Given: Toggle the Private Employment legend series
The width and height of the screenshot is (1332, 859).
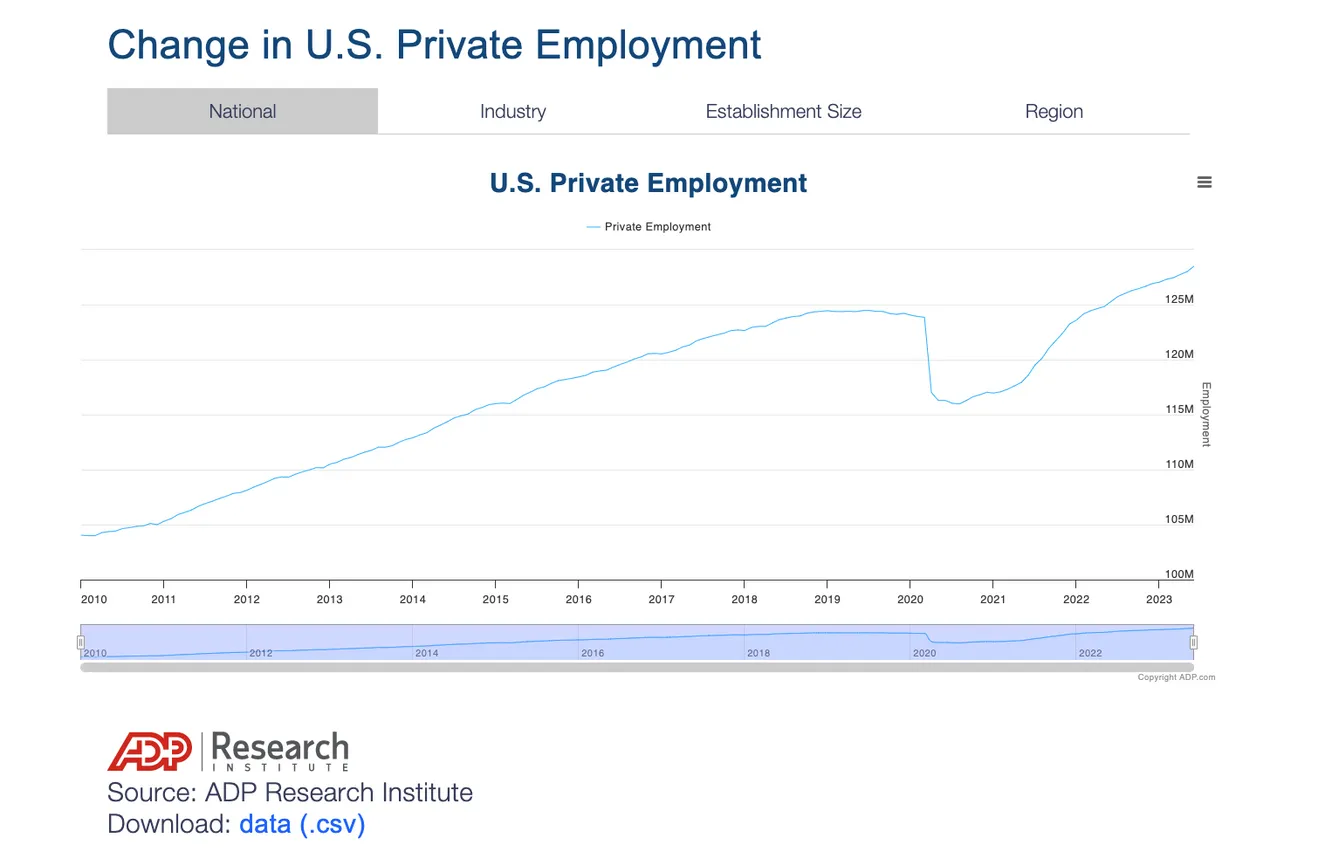Looking at the screenshot, I should click(648, 227).
